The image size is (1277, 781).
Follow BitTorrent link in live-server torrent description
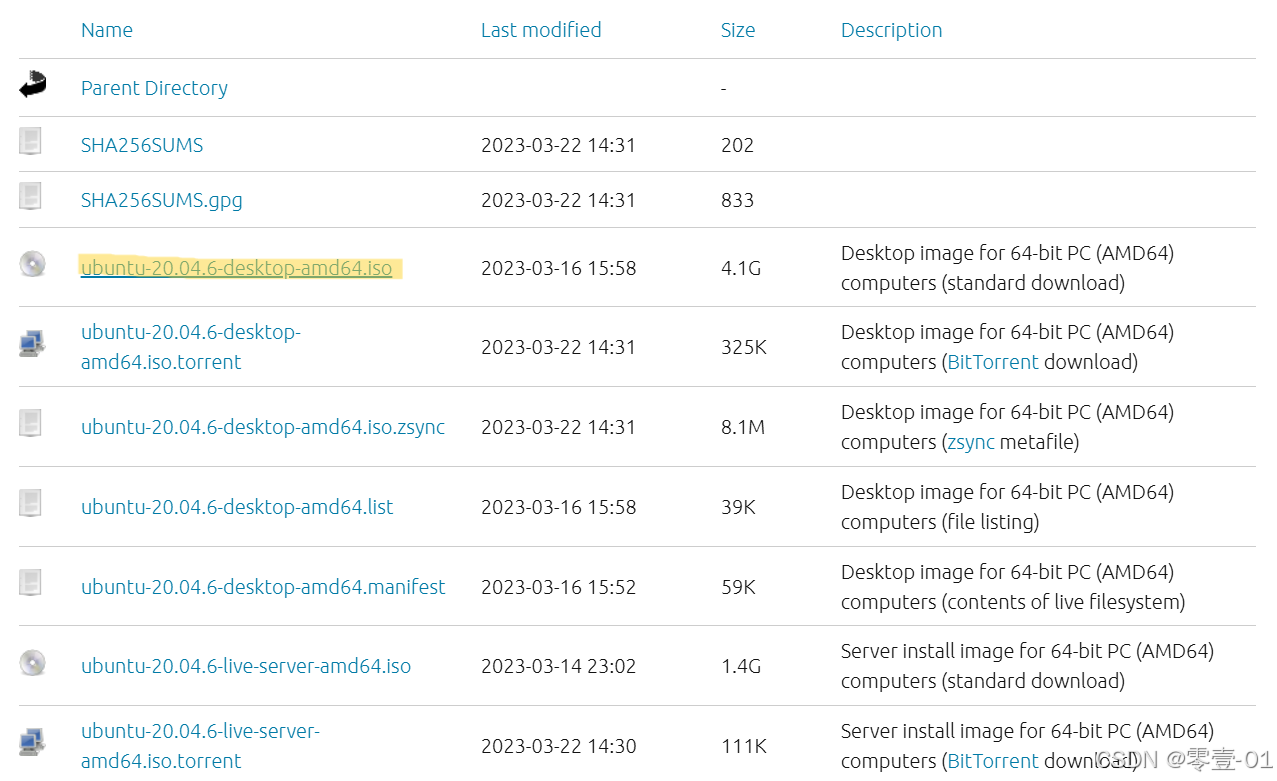pyautogui.click(x=993, y=761)
